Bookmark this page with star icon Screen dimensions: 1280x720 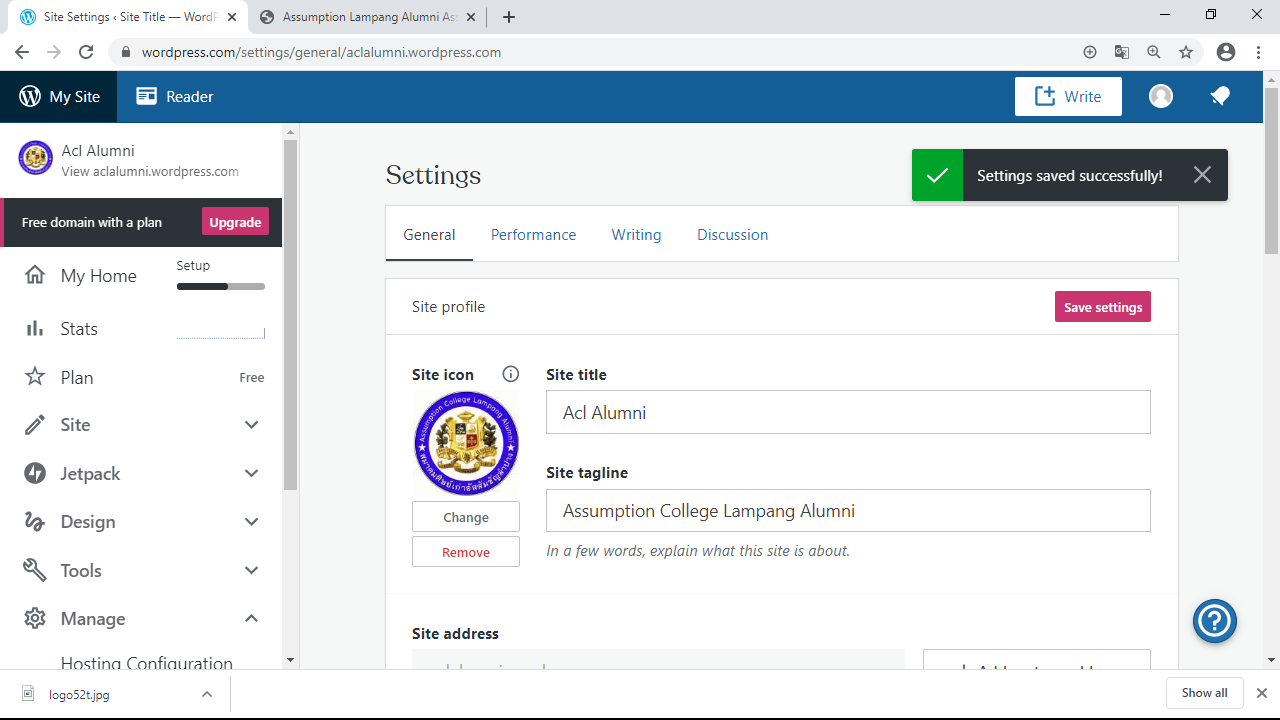point(1186,52)
